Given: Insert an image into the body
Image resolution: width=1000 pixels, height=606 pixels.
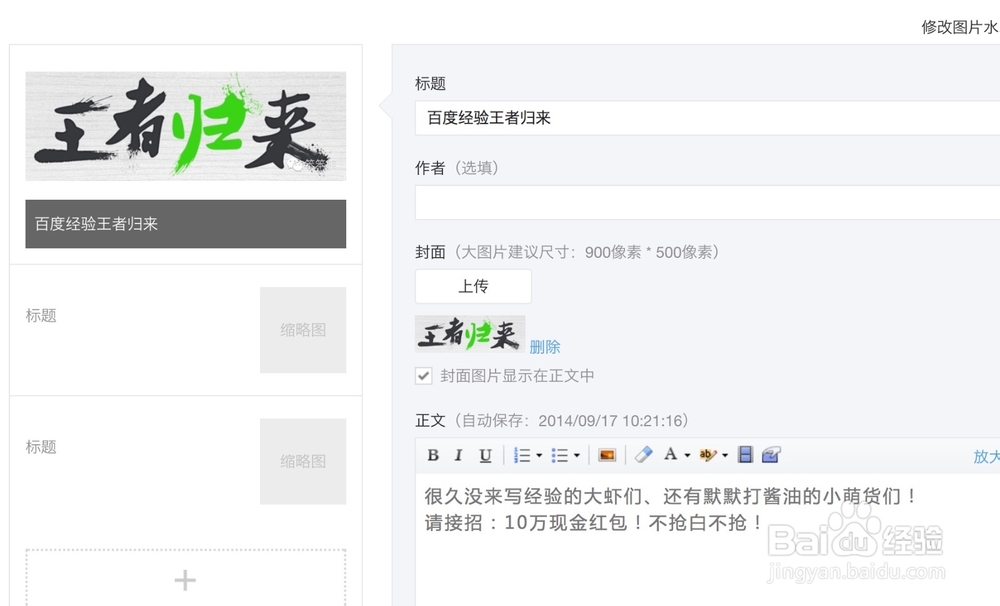Looking at the screenshot, I should (607, 455).
